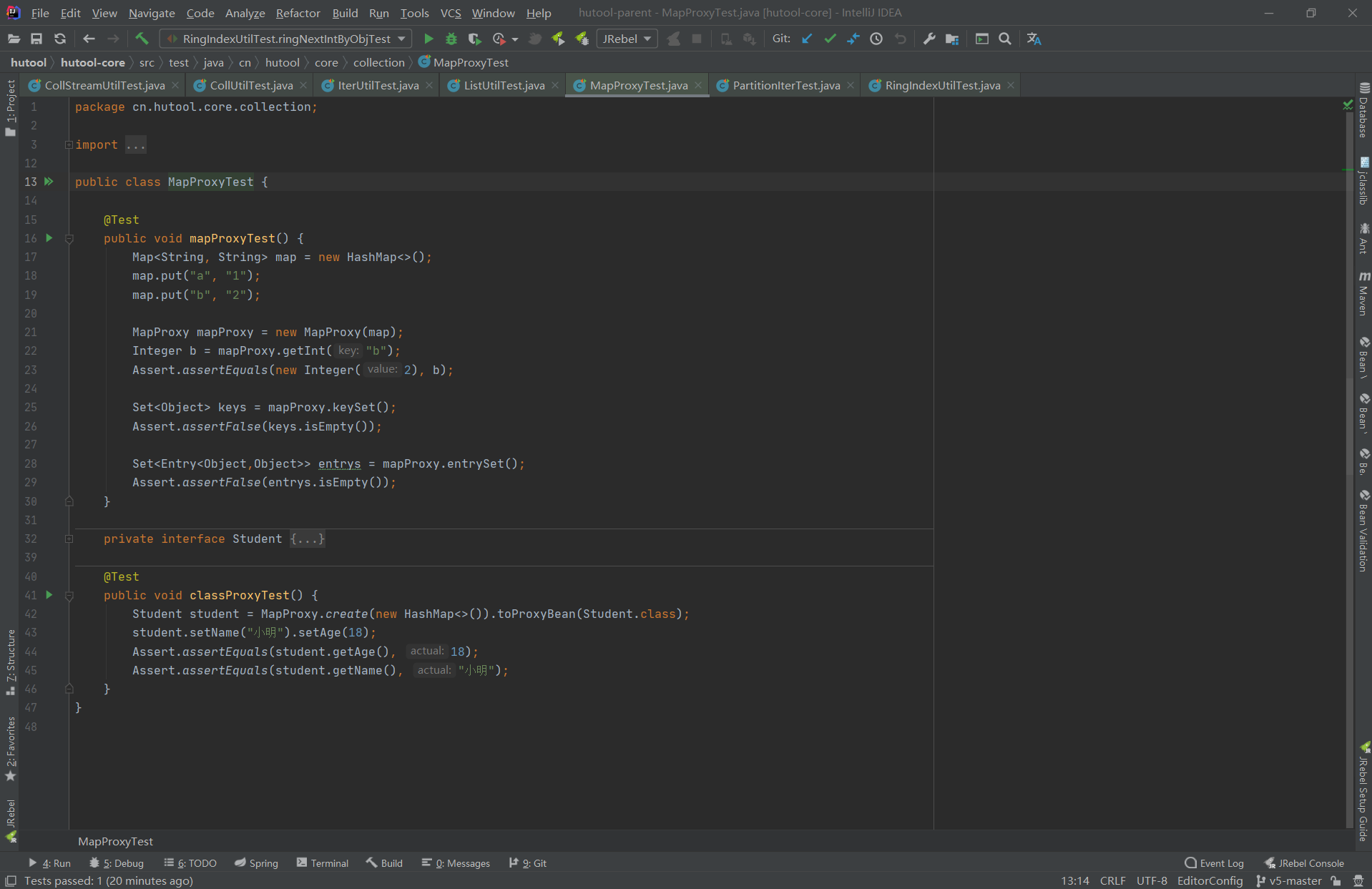Viewport: 1372px width, 889px height.
Task: Click the CRLF line separator widget
Action: [x=1112, y=880]
